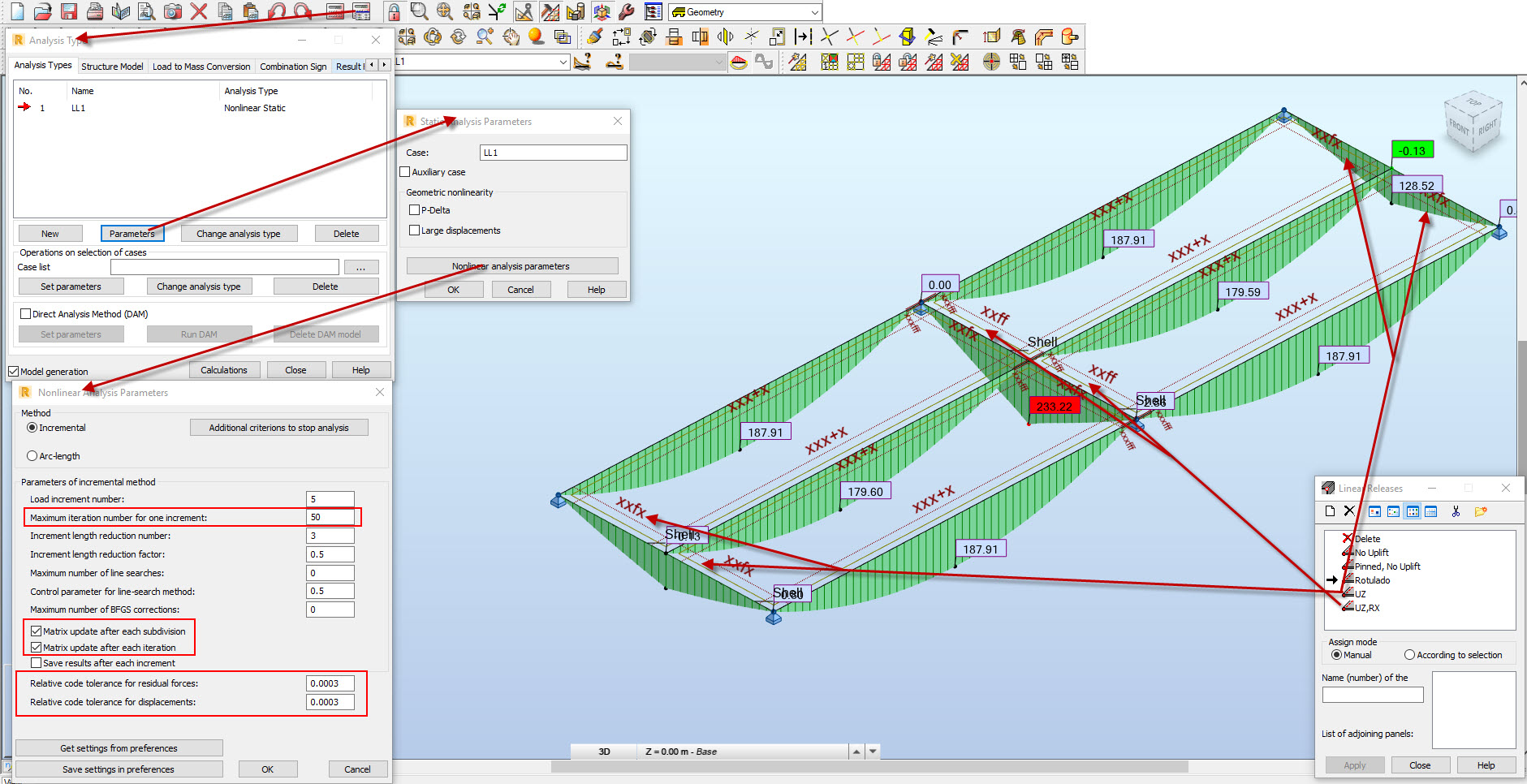Uncheck Matrix update after each iteration
The width and height of the screenshot is (1527, 784).
tap(36, 648)
